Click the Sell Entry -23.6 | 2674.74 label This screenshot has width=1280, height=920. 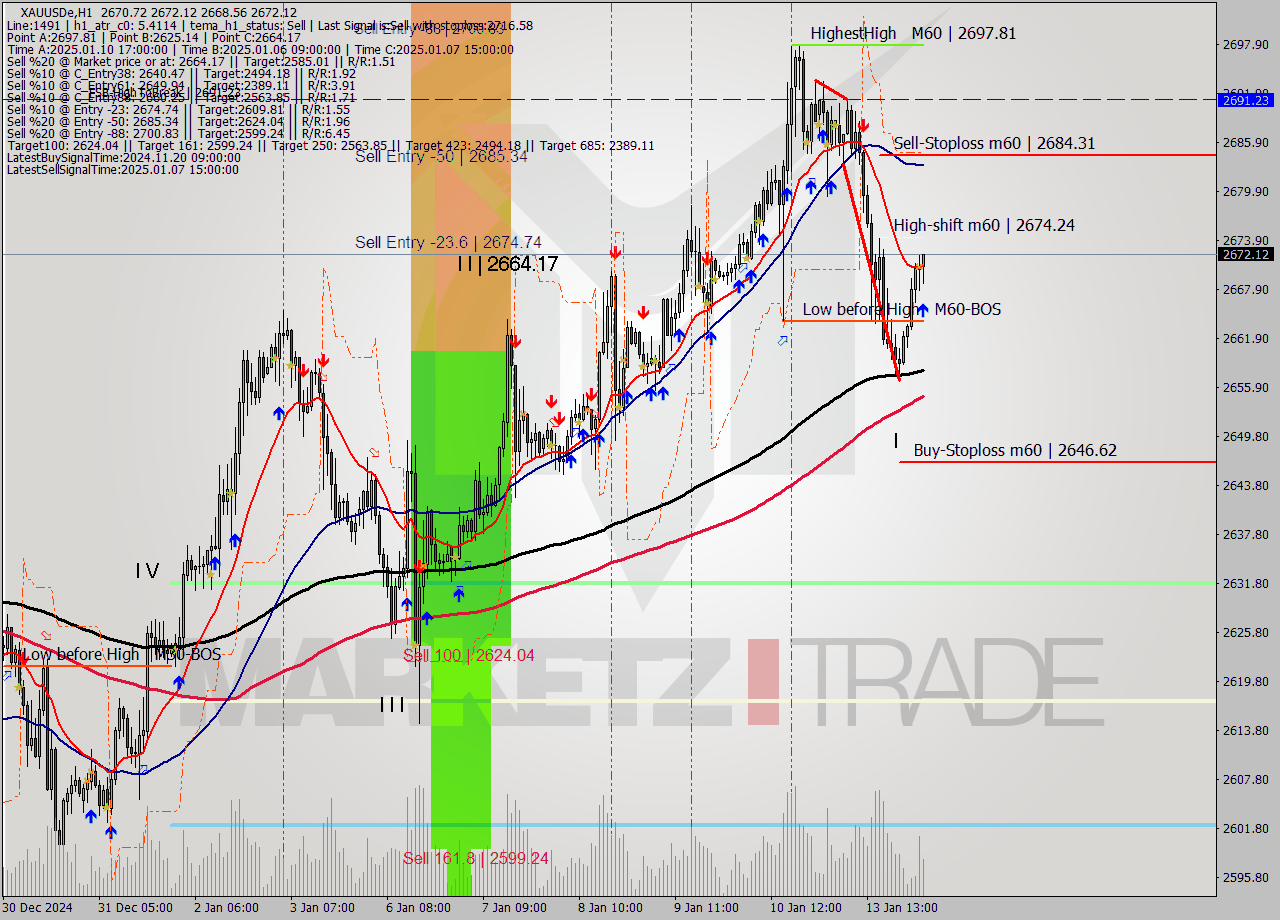[448, 242]
